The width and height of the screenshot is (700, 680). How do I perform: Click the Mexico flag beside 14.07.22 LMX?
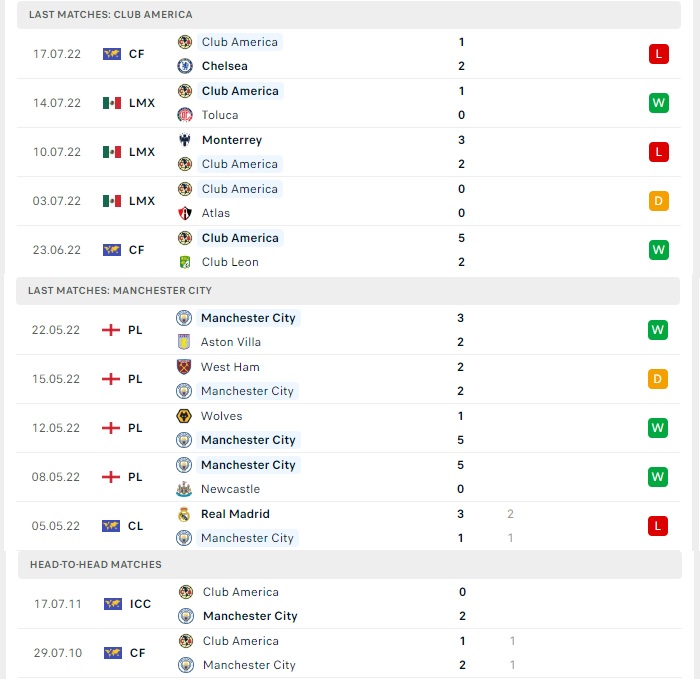pyautogui.click(x=112, y=103)
